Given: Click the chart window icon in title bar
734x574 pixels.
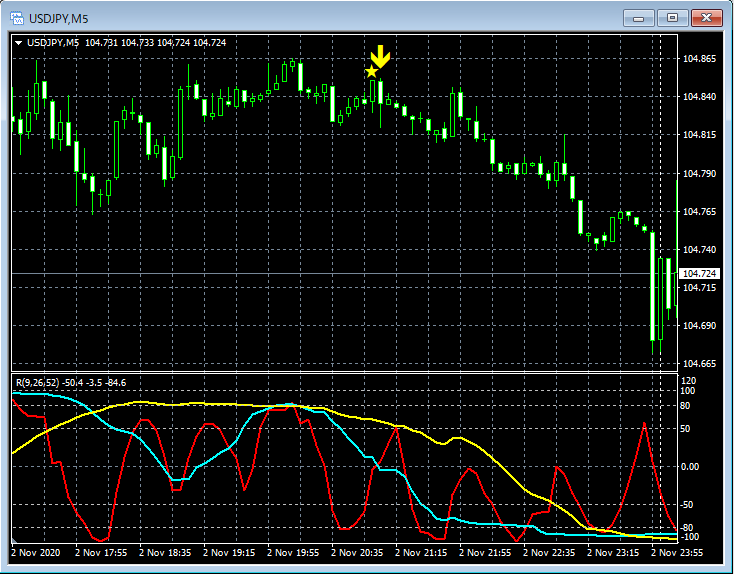Looking at the screenshot, I should click(x=18, y=18).
